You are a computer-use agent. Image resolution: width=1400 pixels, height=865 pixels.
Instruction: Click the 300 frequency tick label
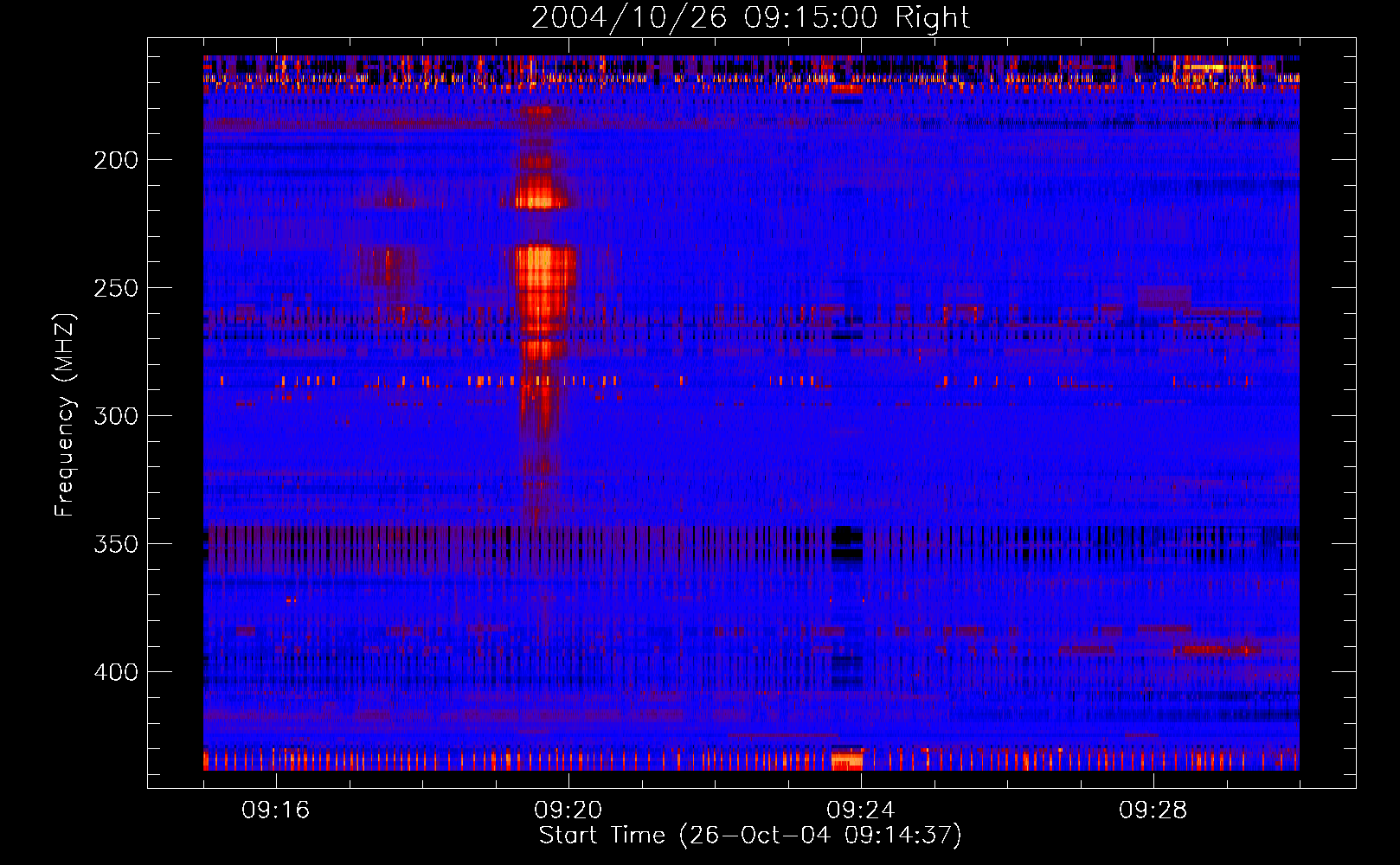pyautogui.click(x=116, y=416)
